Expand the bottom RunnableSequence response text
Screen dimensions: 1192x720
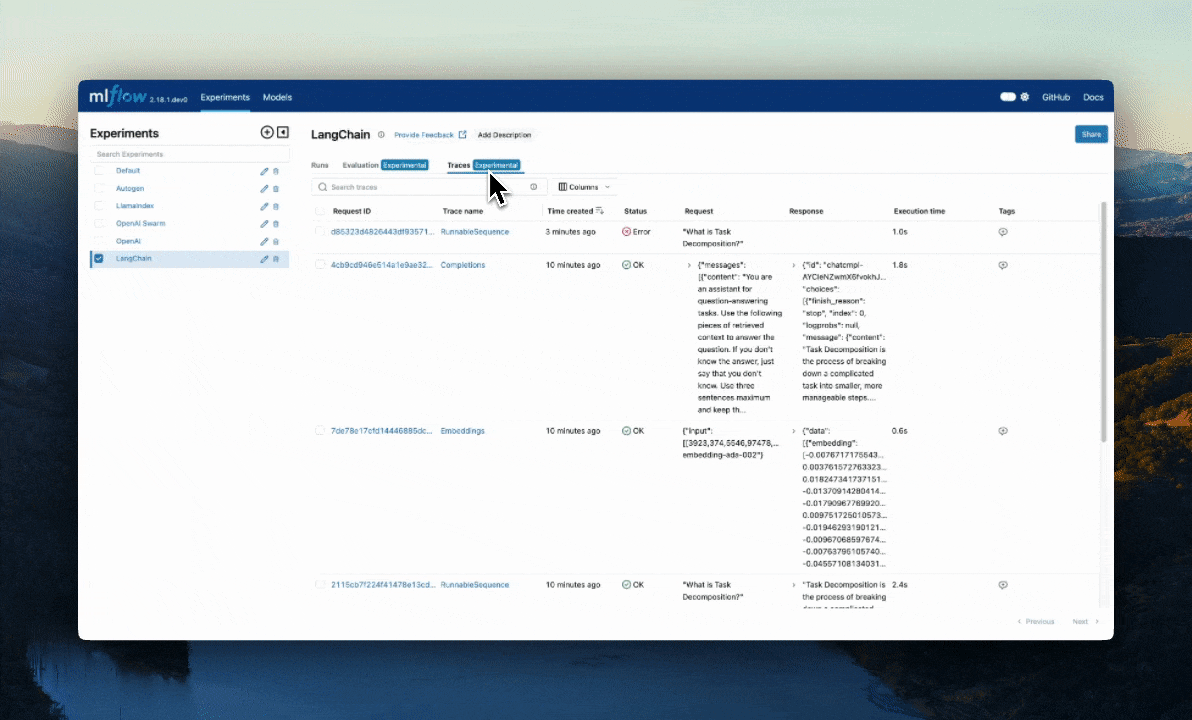click(x=794, y=585)
